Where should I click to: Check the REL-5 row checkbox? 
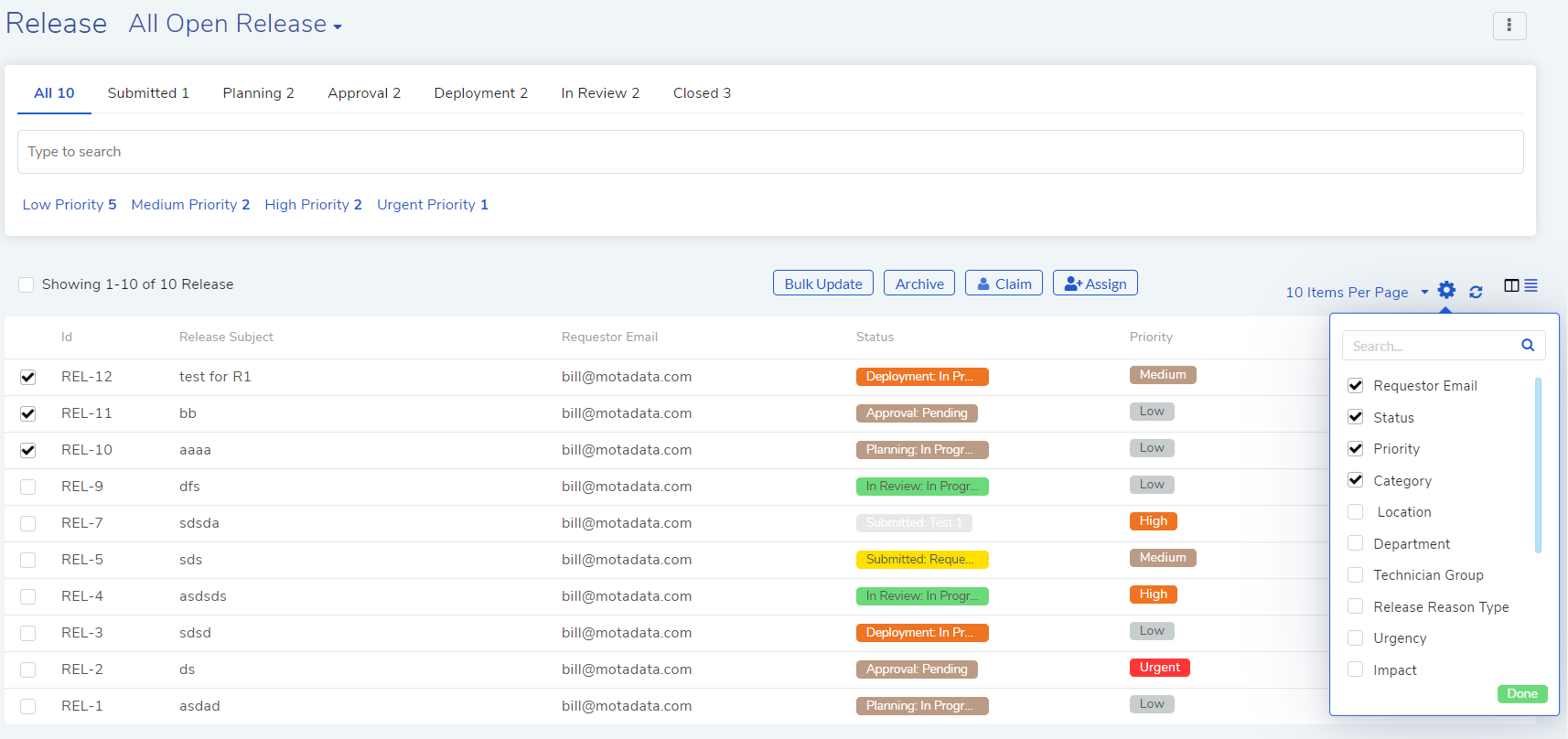28,560
